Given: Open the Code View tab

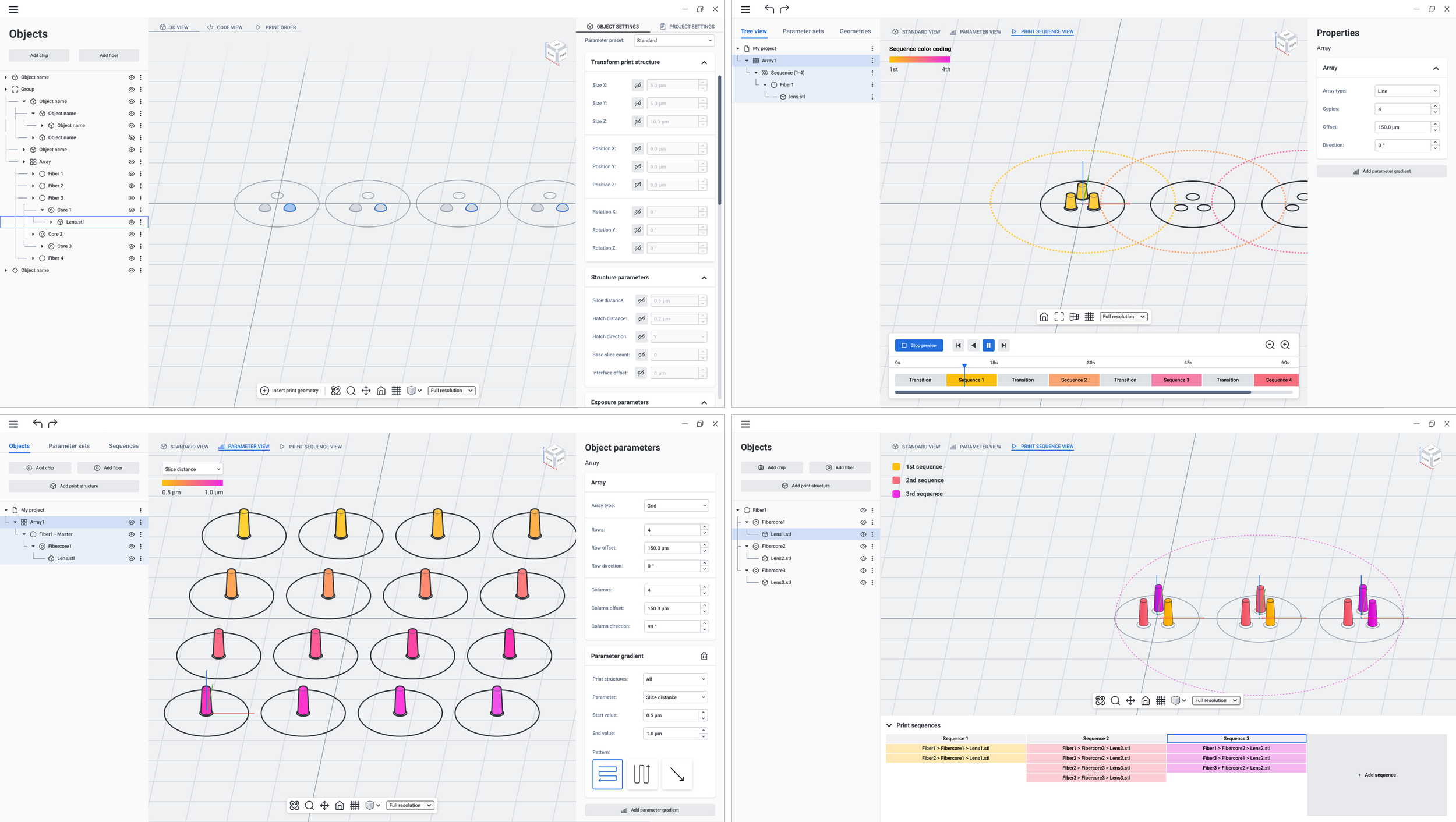Looking at the screenshot, I should (x=225, y=27).
